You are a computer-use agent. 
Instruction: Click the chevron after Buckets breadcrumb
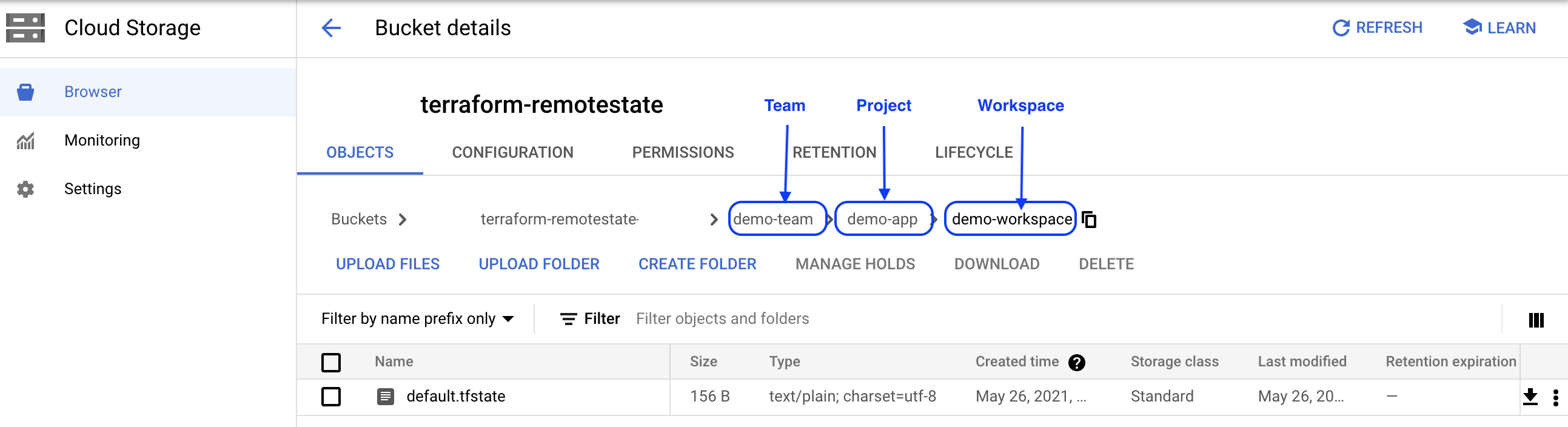[403, 220]
